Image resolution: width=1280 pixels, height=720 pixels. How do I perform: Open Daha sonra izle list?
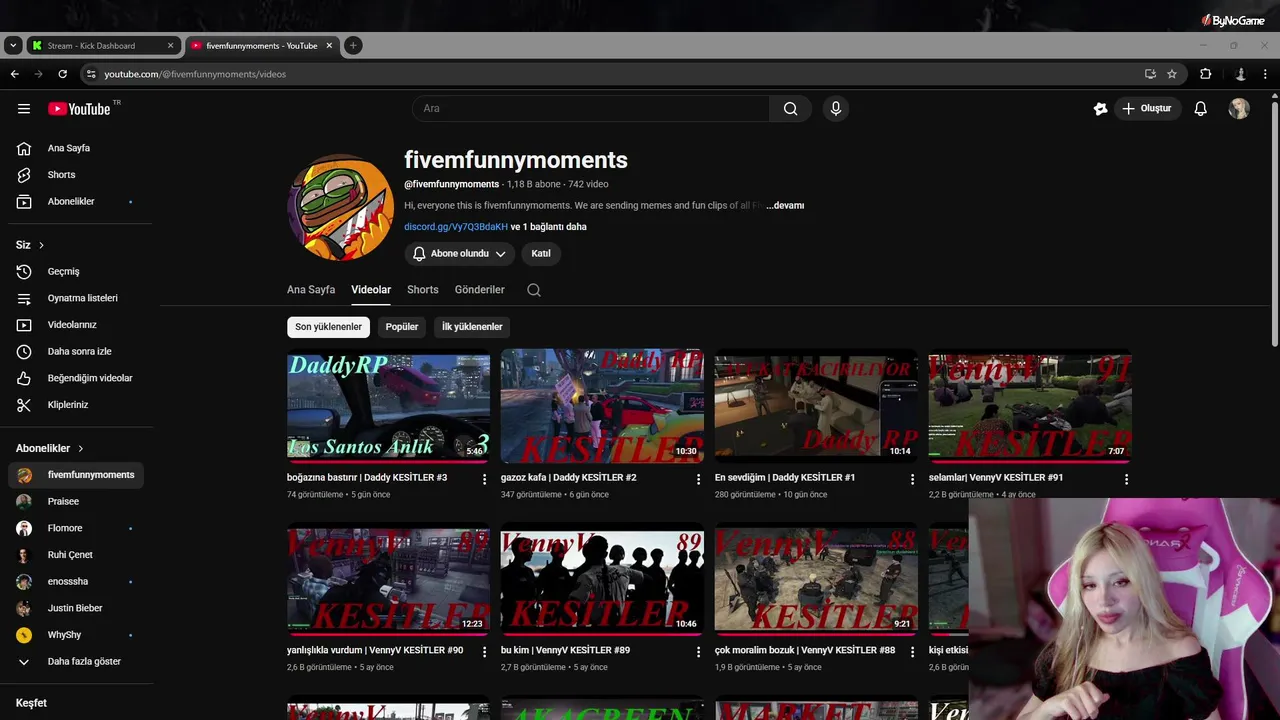pyautogui.click(x=77, y=351)
